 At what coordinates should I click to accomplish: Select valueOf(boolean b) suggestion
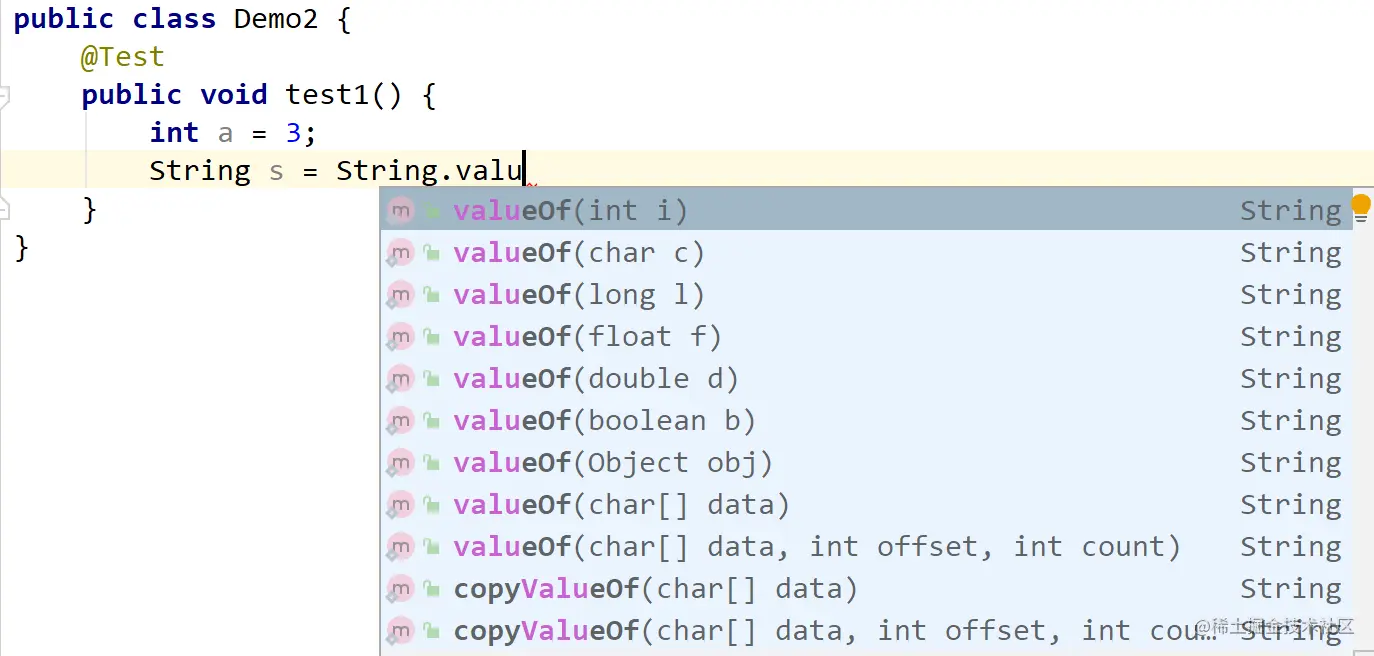(866, 420)
